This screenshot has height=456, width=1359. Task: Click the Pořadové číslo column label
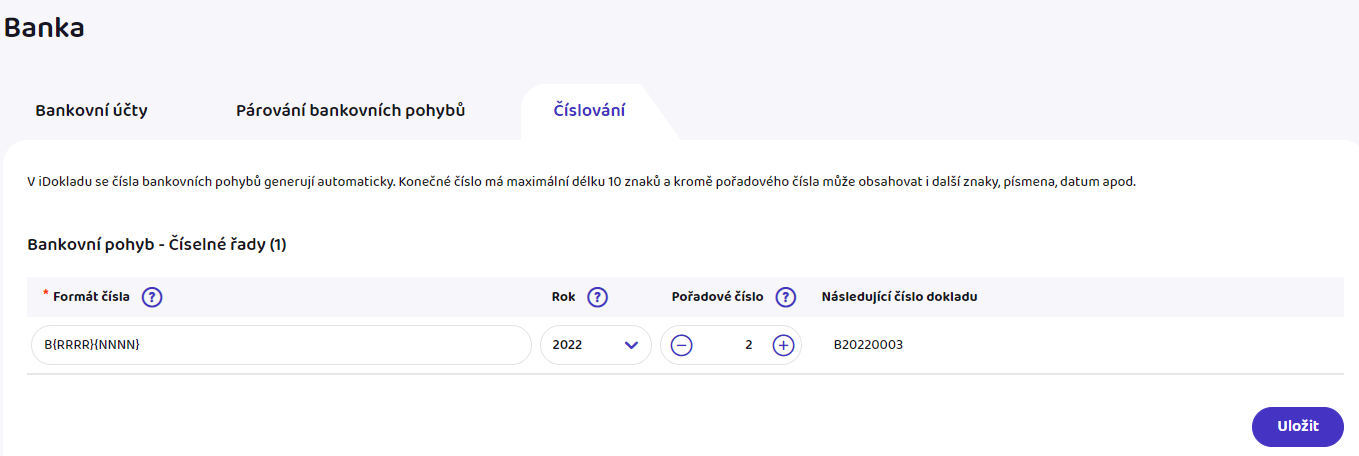[718, 297]
